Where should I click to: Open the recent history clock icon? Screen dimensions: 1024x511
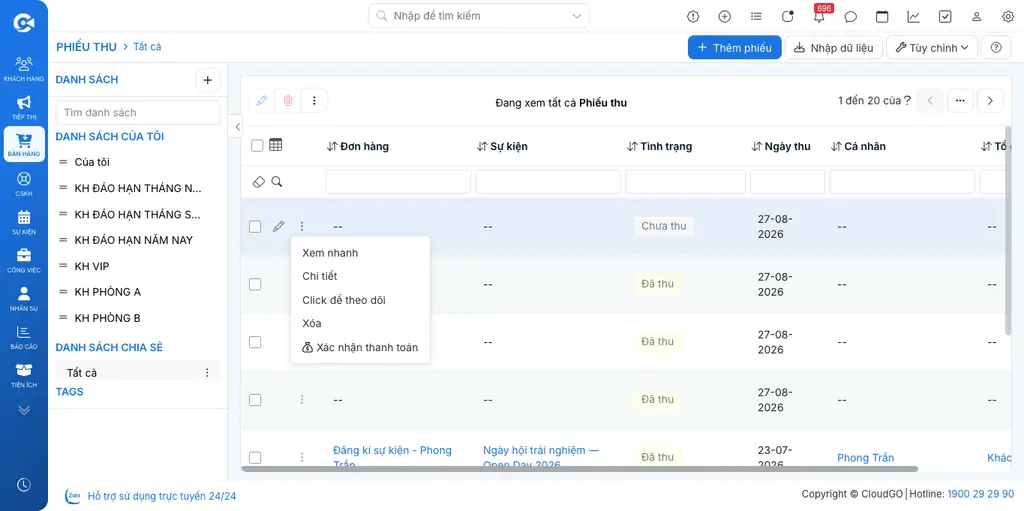click(x=24, y=485)
